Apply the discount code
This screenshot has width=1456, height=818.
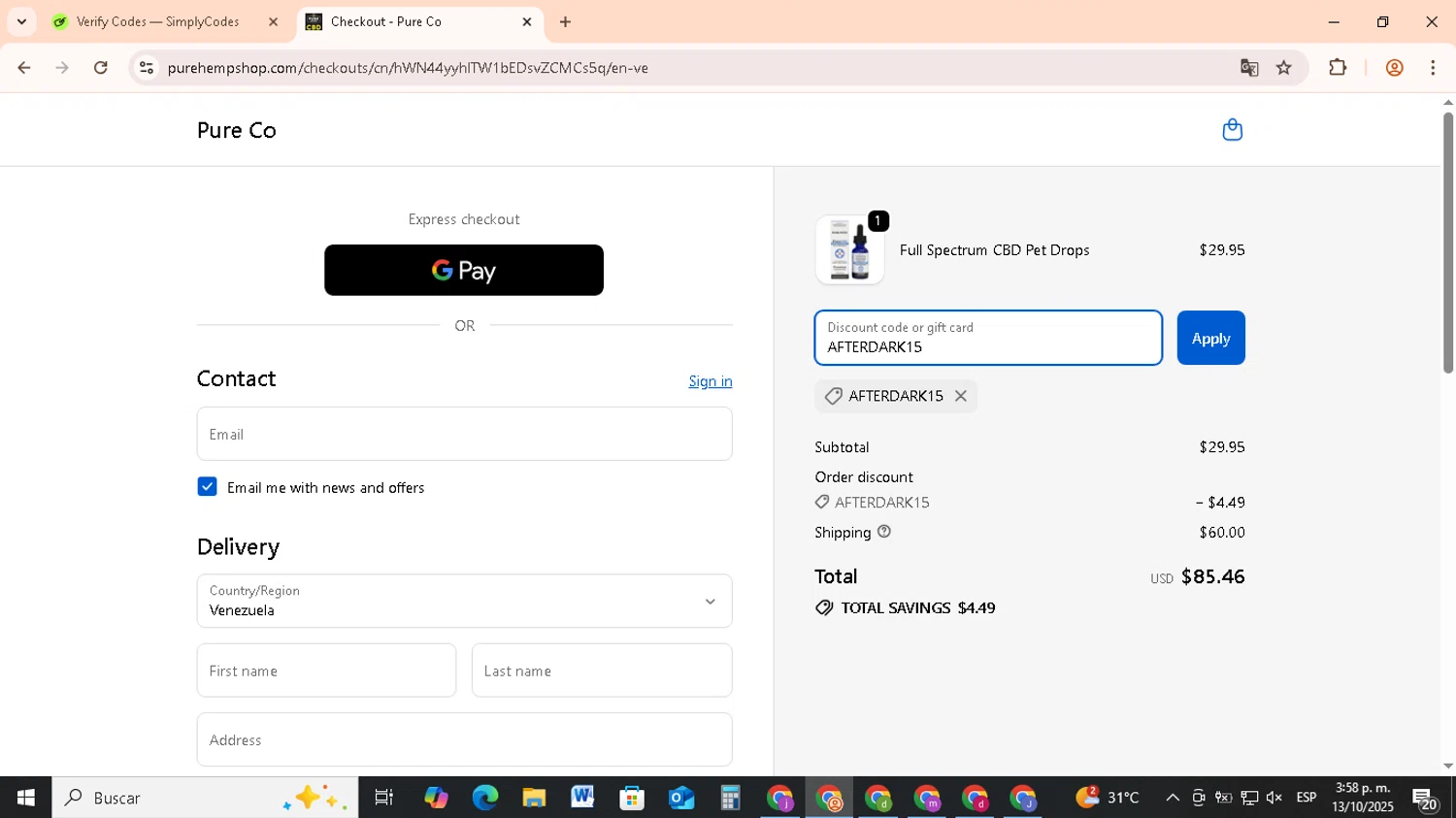(1210, 338)
